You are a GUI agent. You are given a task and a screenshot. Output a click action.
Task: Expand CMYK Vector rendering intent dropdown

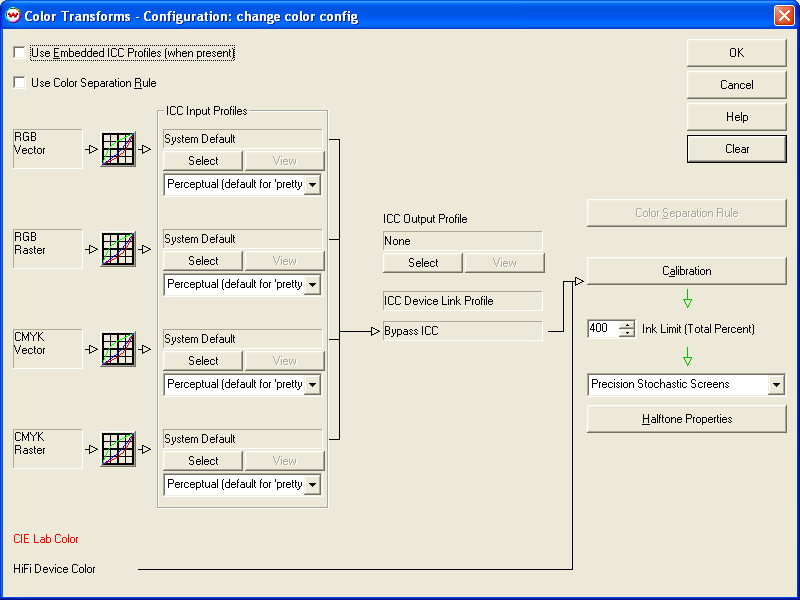pos(312,384)
